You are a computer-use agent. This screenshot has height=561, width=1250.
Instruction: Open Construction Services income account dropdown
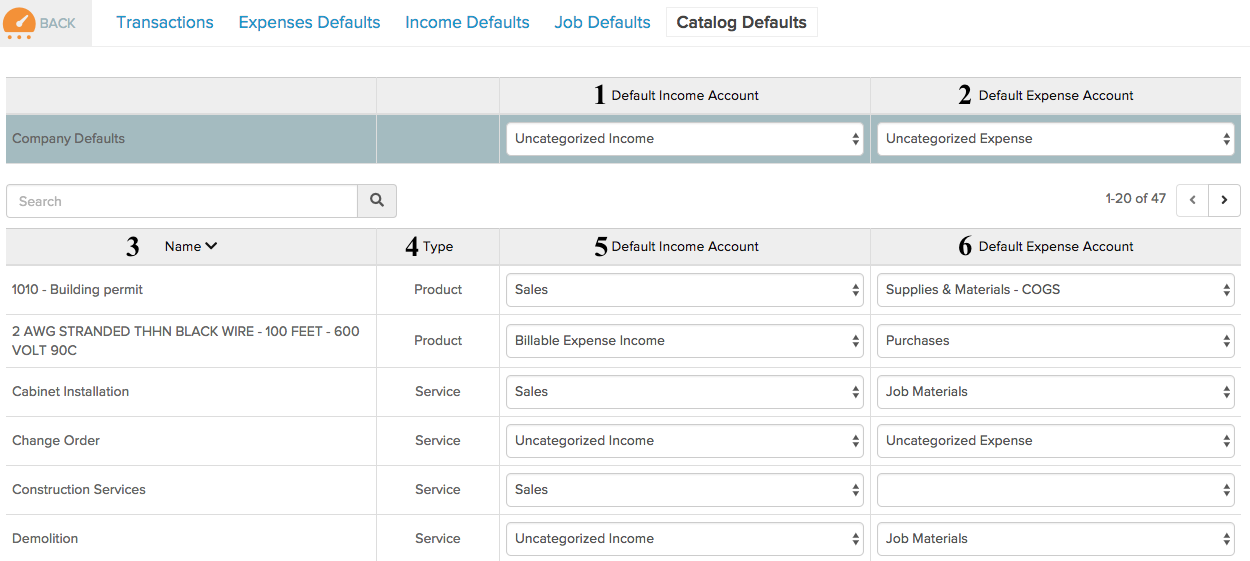point(685,490)
